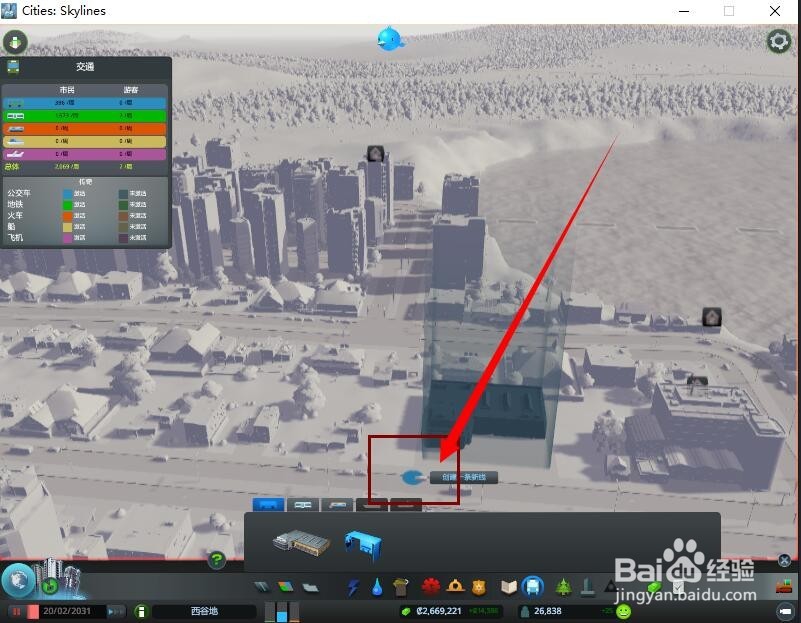Select the green metro row in statistics
Screen dimensions: 801x623
point(85,115)
